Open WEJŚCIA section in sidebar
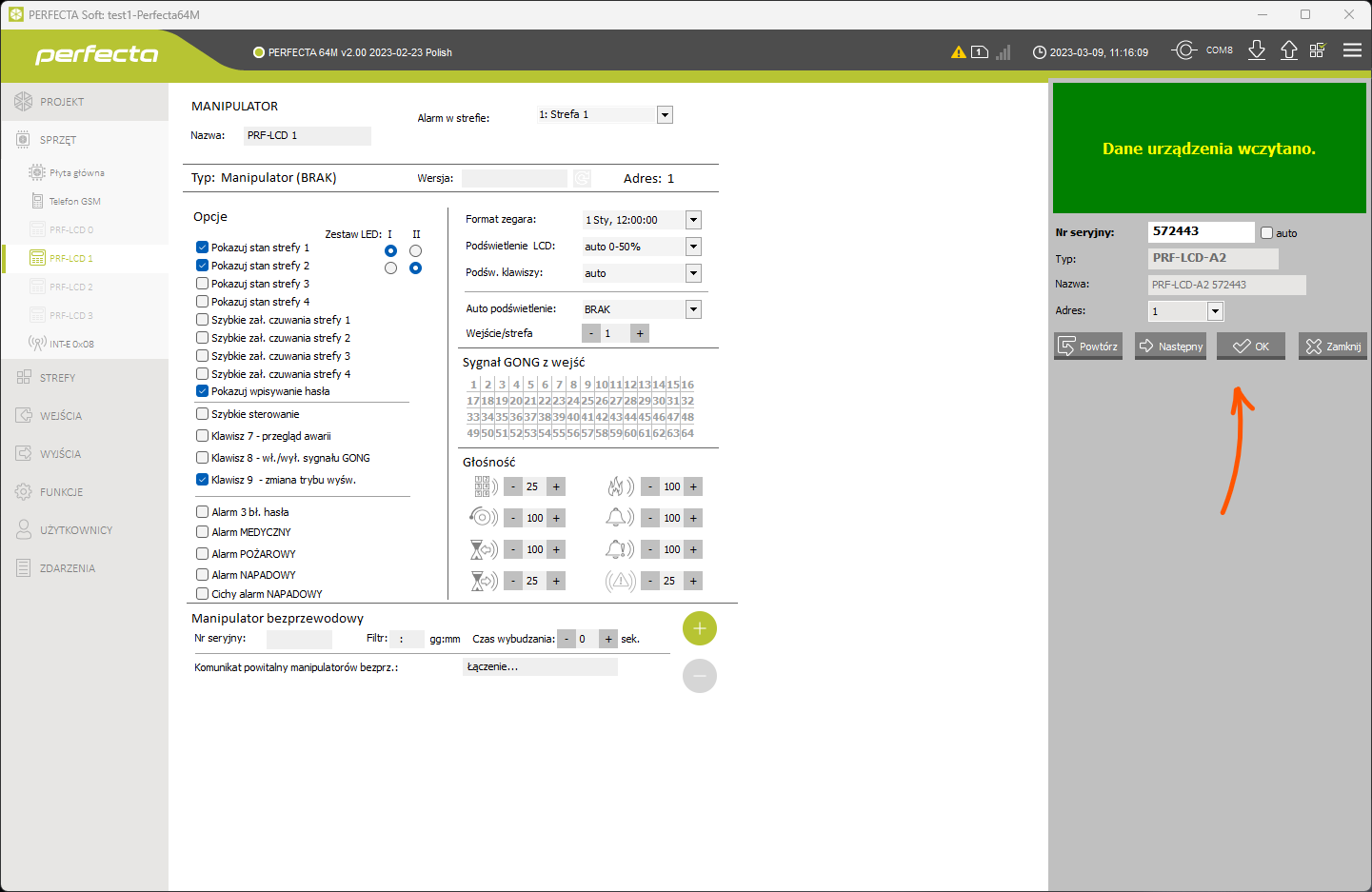1372x892 pixels. click(x=85, y=416)
